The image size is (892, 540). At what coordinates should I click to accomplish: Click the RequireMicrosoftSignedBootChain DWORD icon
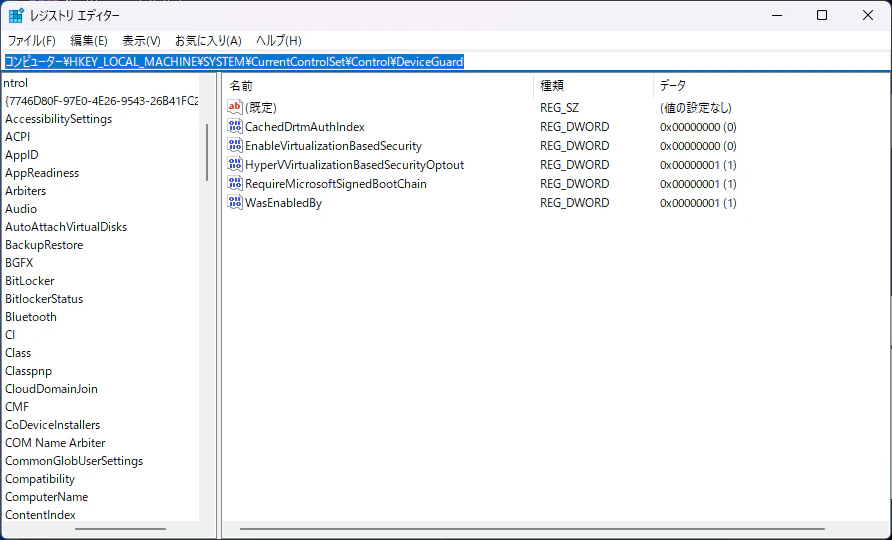coord(235,183)
